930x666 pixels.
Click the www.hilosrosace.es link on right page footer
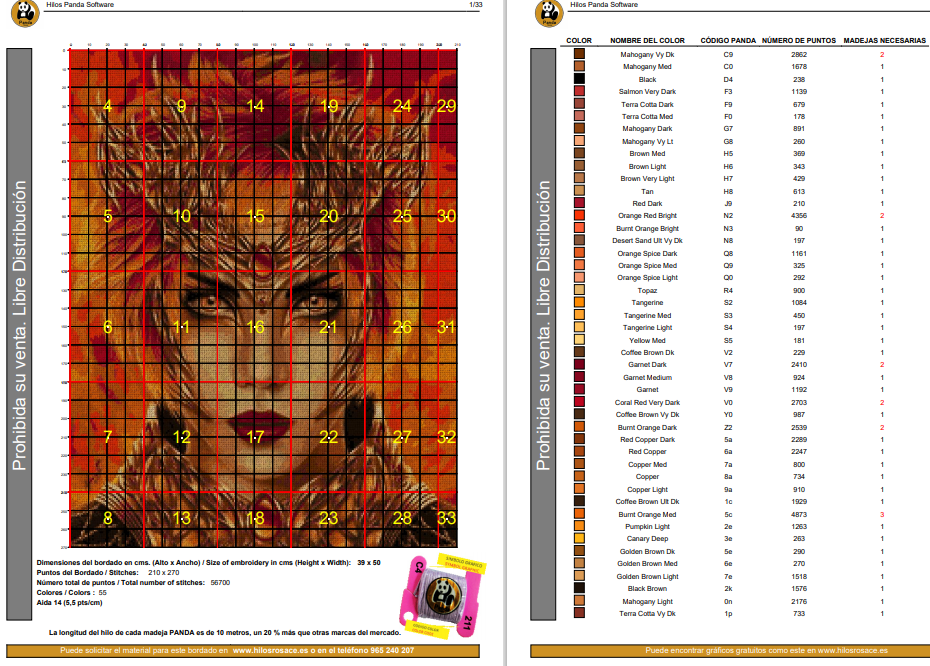coord(852,650)
